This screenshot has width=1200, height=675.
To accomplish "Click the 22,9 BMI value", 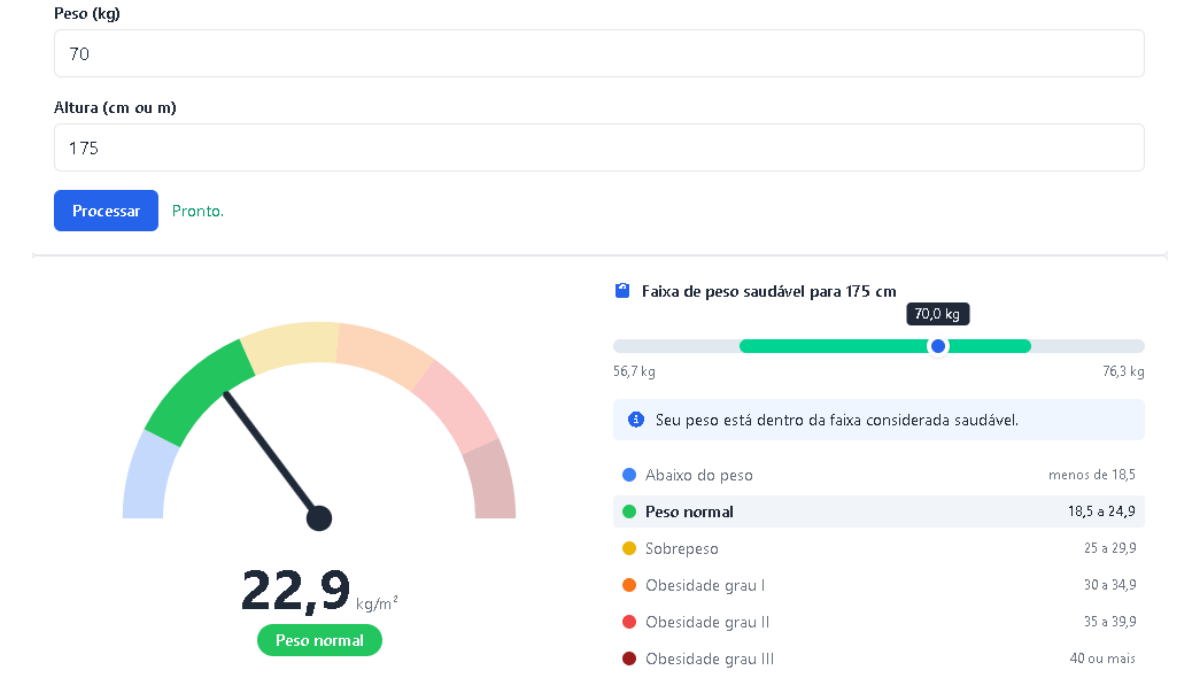I will point(296,591).
